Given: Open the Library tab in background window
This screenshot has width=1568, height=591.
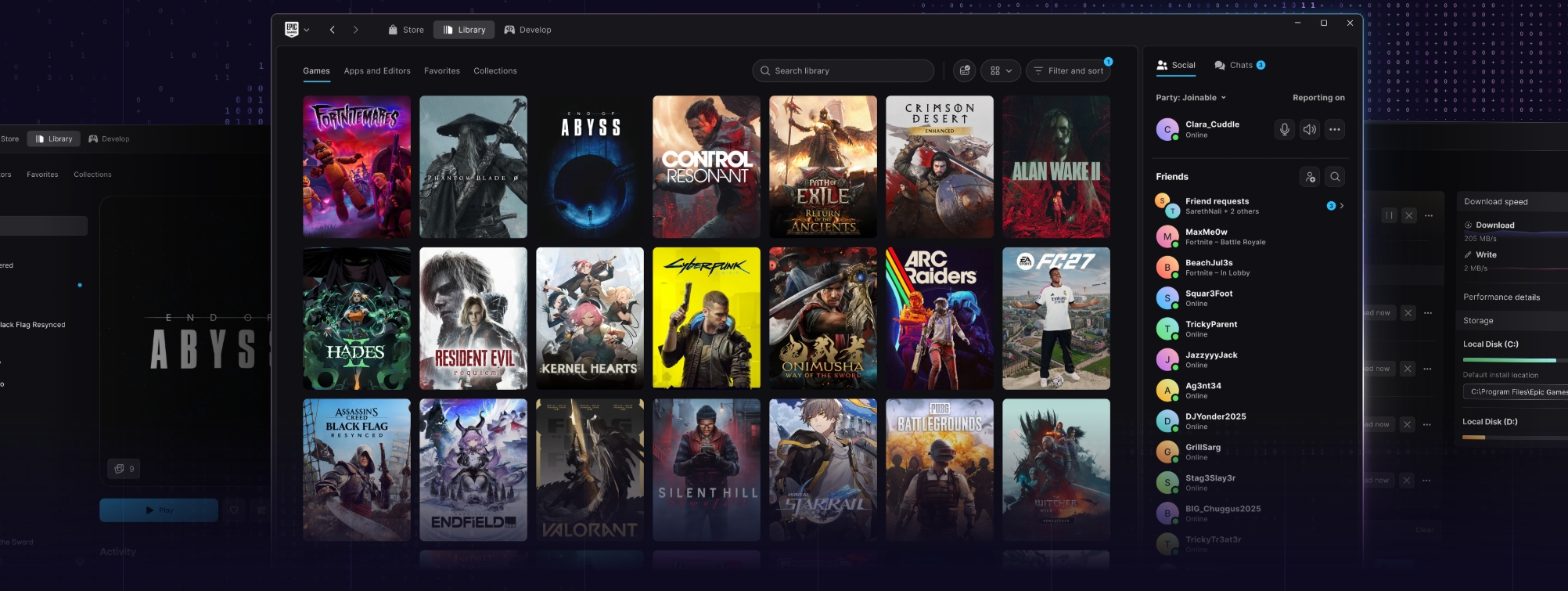Looking at the screenshot, I should point(54,139).
